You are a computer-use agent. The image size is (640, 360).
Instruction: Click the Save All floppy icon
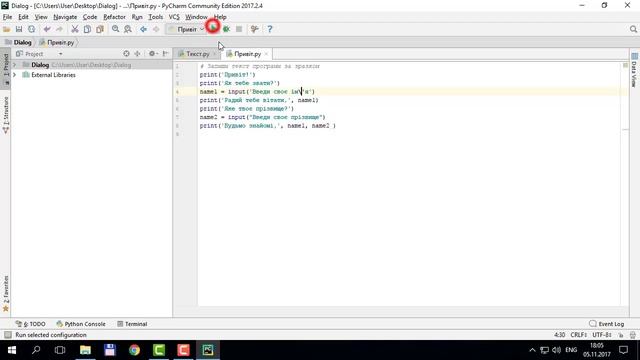pos(19,29)
